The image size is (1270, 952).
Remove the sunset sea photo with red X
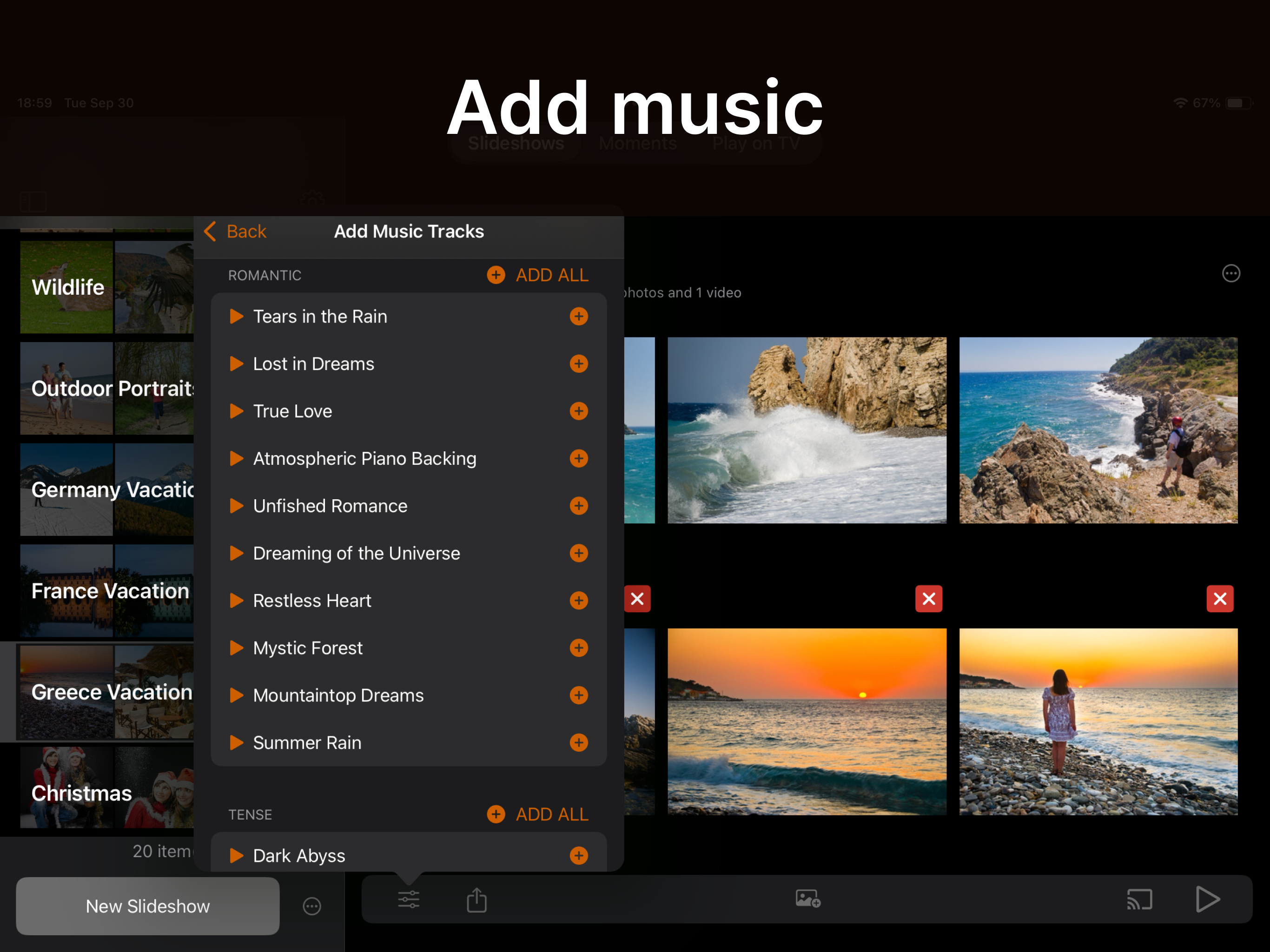point(928,599)
